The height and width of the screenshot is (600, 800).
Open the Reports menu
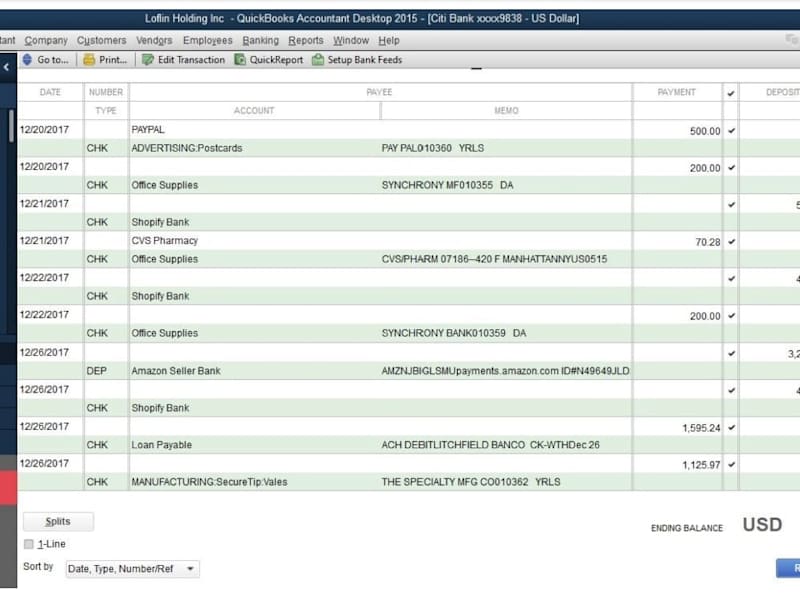306,40
